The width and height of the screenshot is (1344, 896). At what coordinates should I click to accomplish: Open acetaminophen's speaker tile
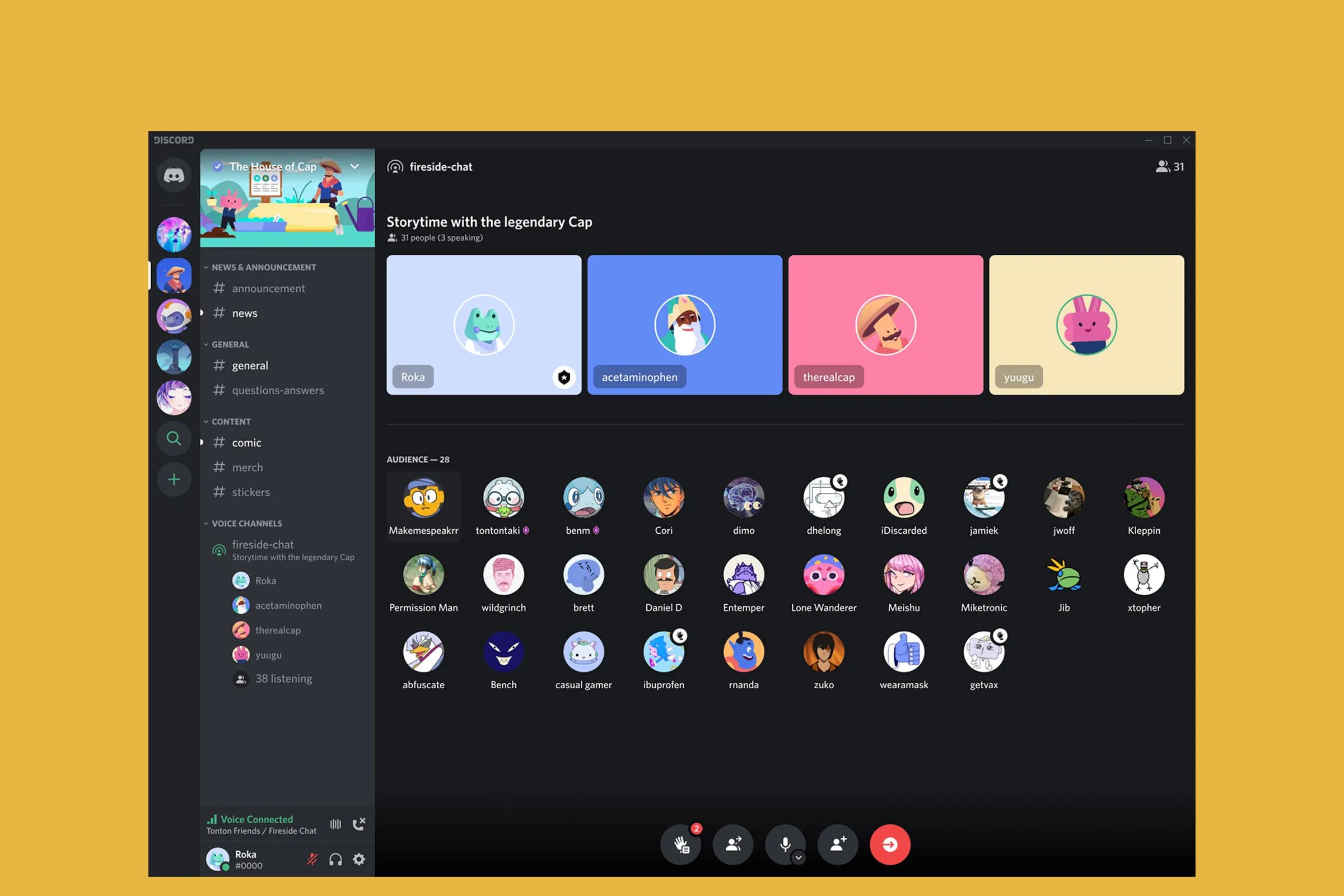684,325
